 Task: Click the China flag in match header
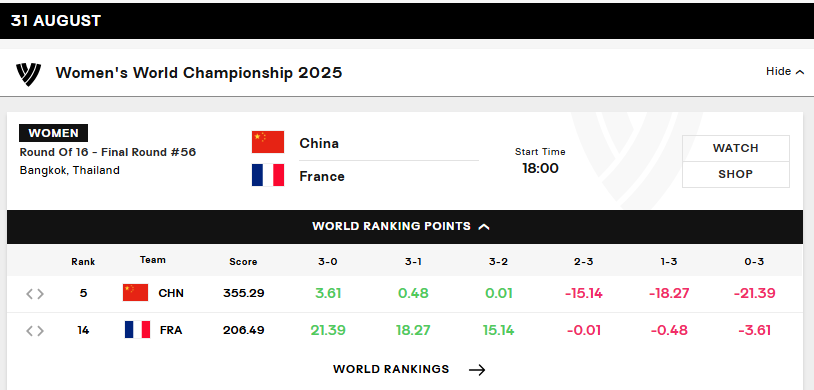pyautogui.click(x=268, y=142)
